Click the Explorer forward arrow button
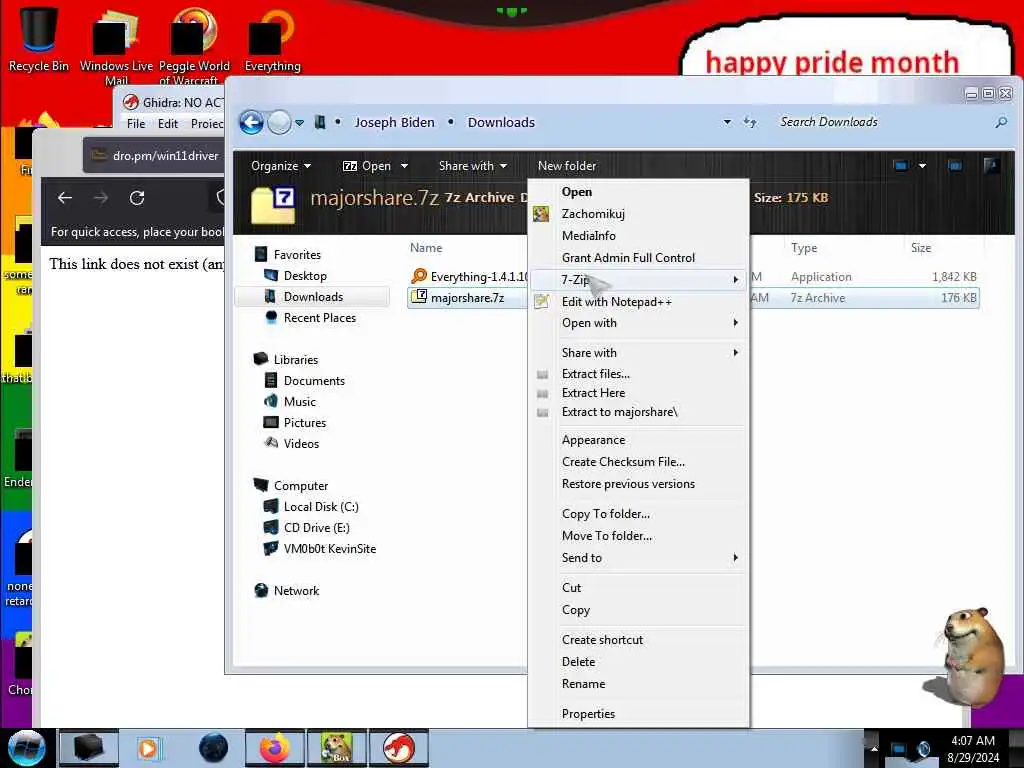The height and width of the screenshot is (768, 1024). [280, 122]
